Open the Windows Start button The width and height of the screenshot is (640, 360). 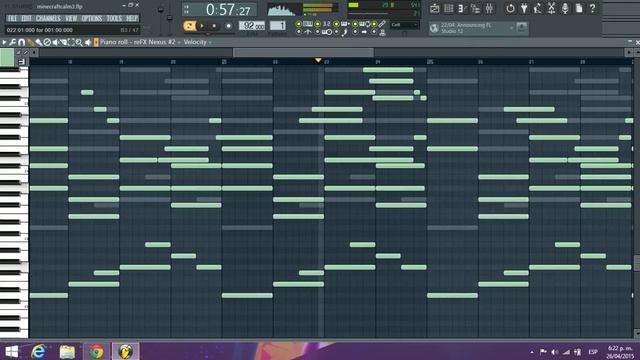tap(11, 351)
